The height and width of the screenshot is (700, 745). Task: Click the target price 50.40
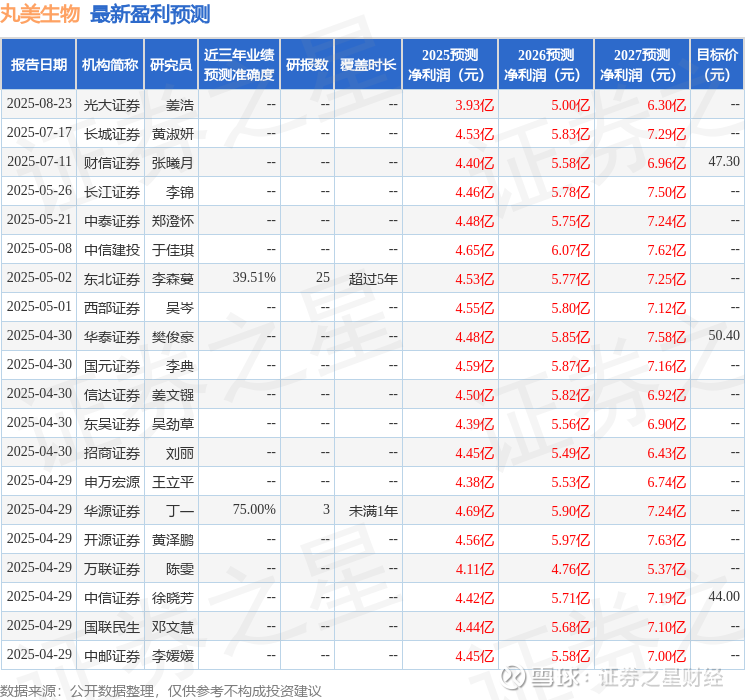tap(724, 336)
